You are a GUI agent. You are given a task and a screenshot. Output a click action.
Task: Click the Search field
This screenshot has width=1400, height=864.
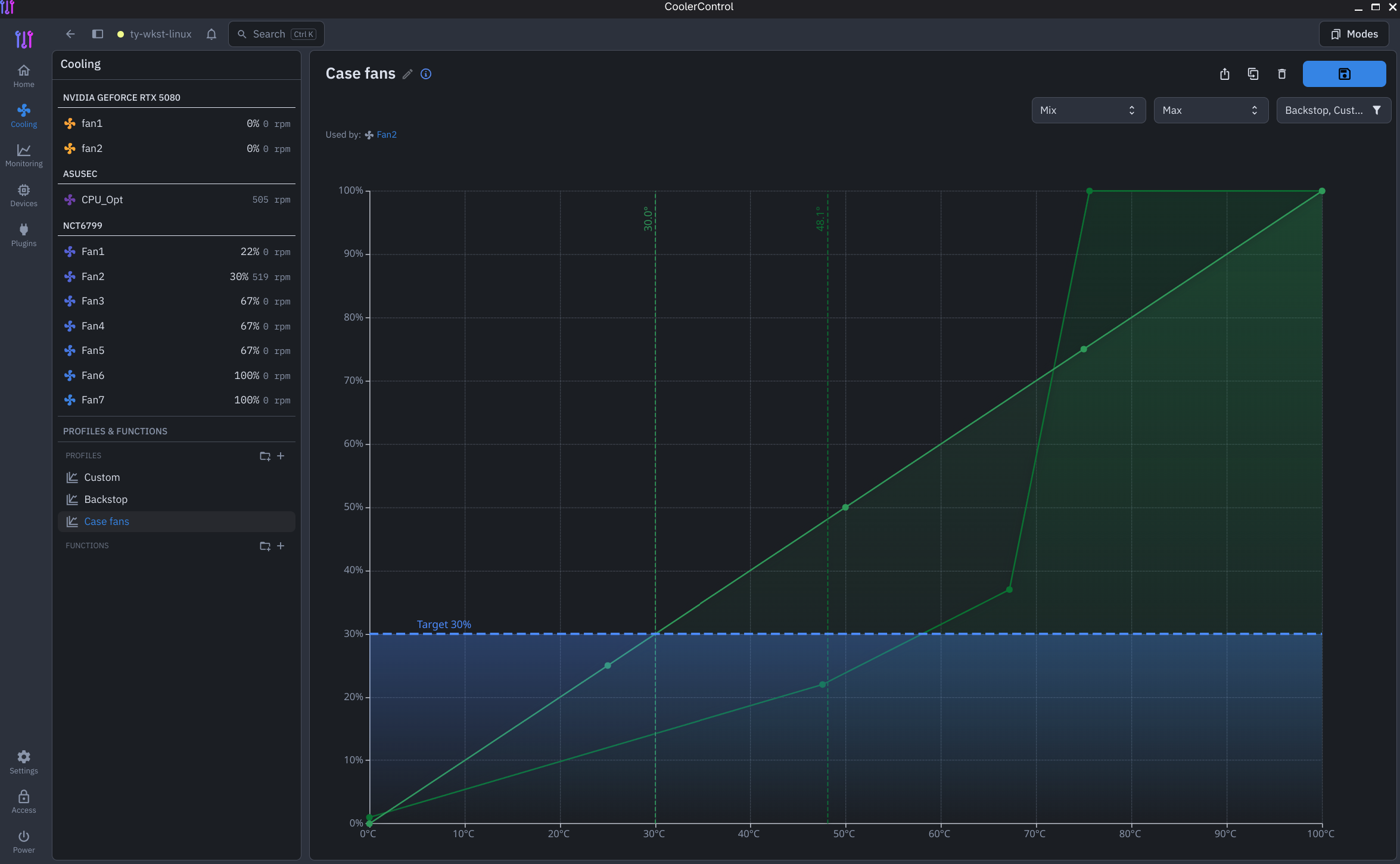click(276, 34)
